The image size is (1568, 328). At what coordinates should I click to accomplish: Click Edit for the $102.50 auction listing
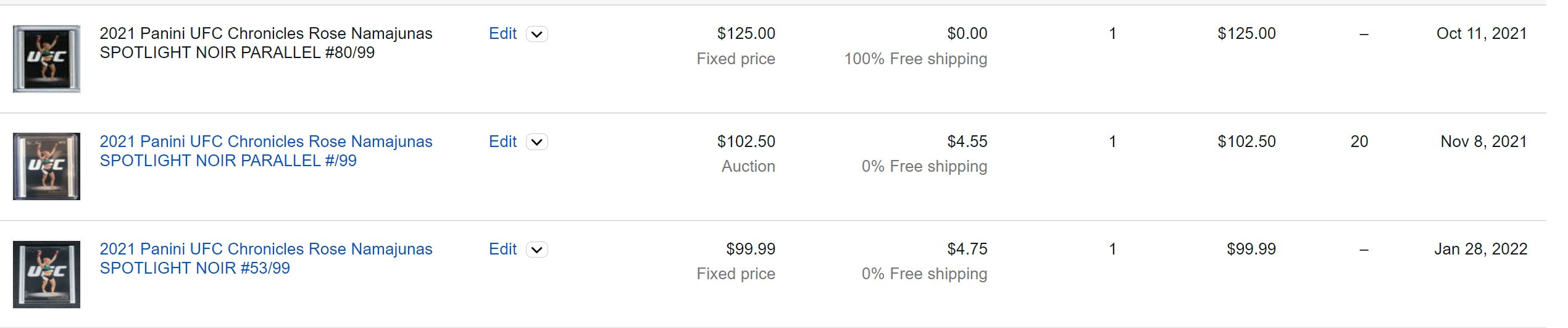coord(503,142)
